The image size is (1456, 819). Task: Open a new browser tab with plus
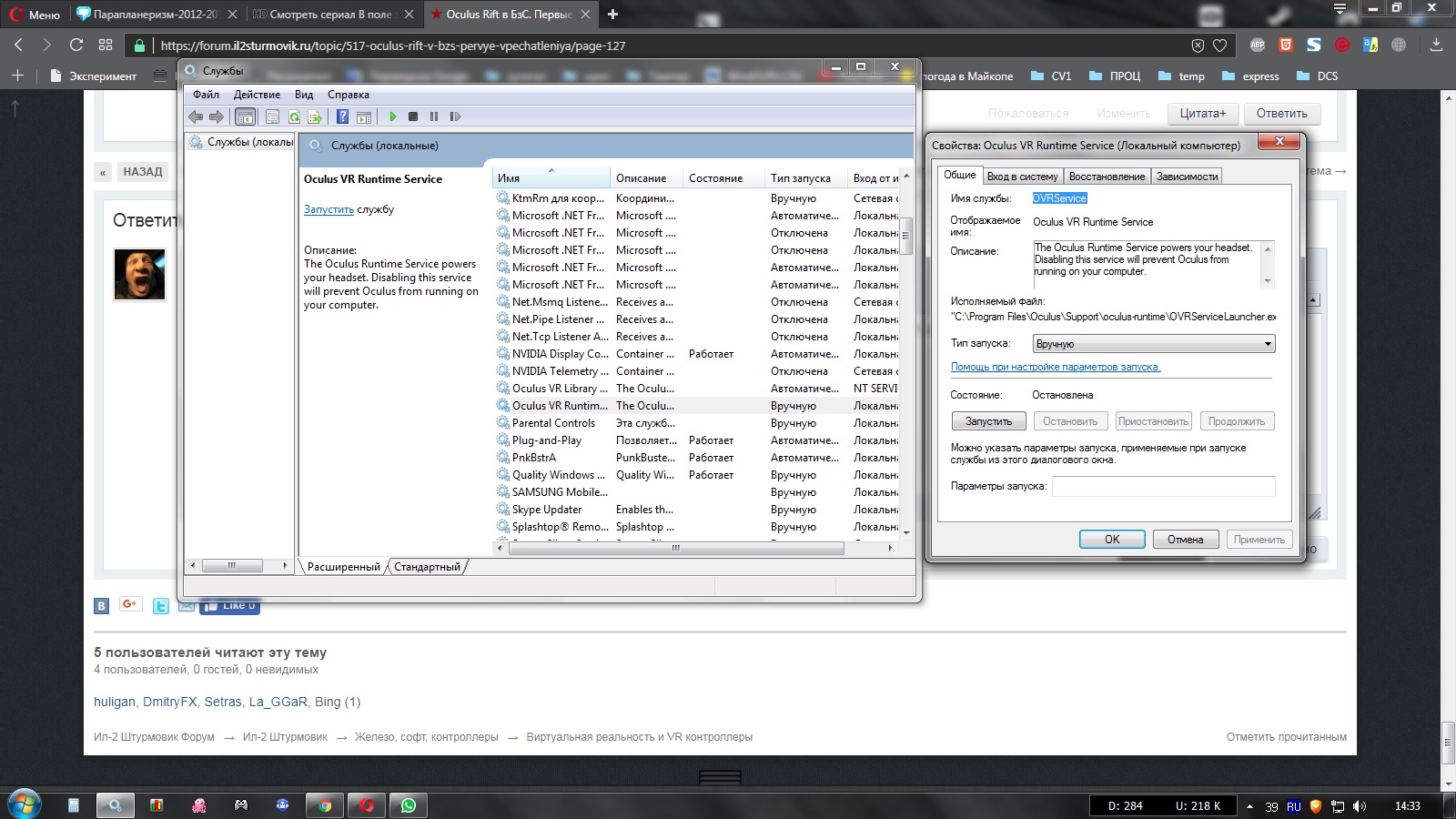pyautogui.click(x=612, y=15)
